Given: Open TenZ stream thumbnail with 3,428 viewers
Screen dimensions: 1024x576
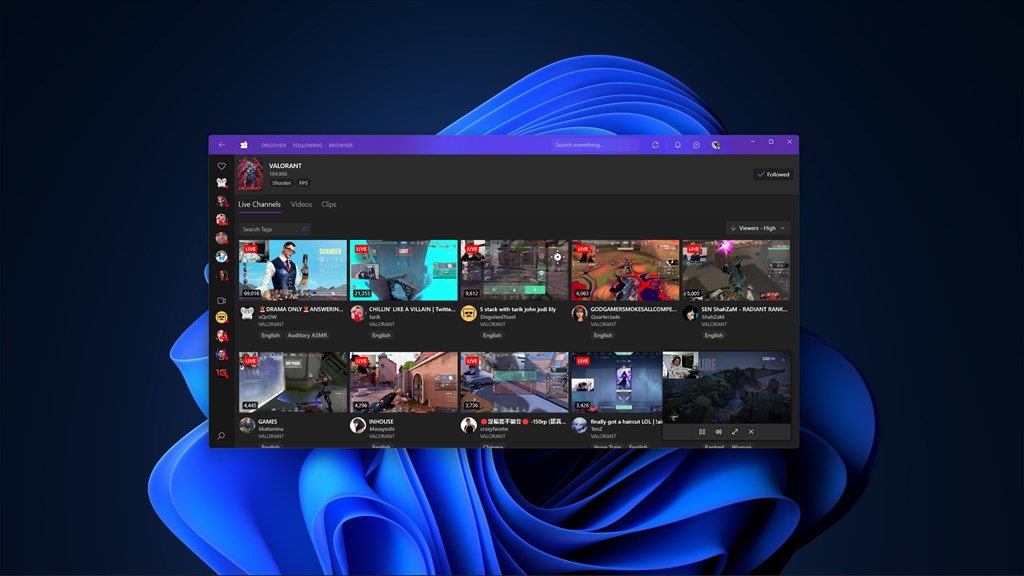Looking at the screenshot, I should 616,382.
